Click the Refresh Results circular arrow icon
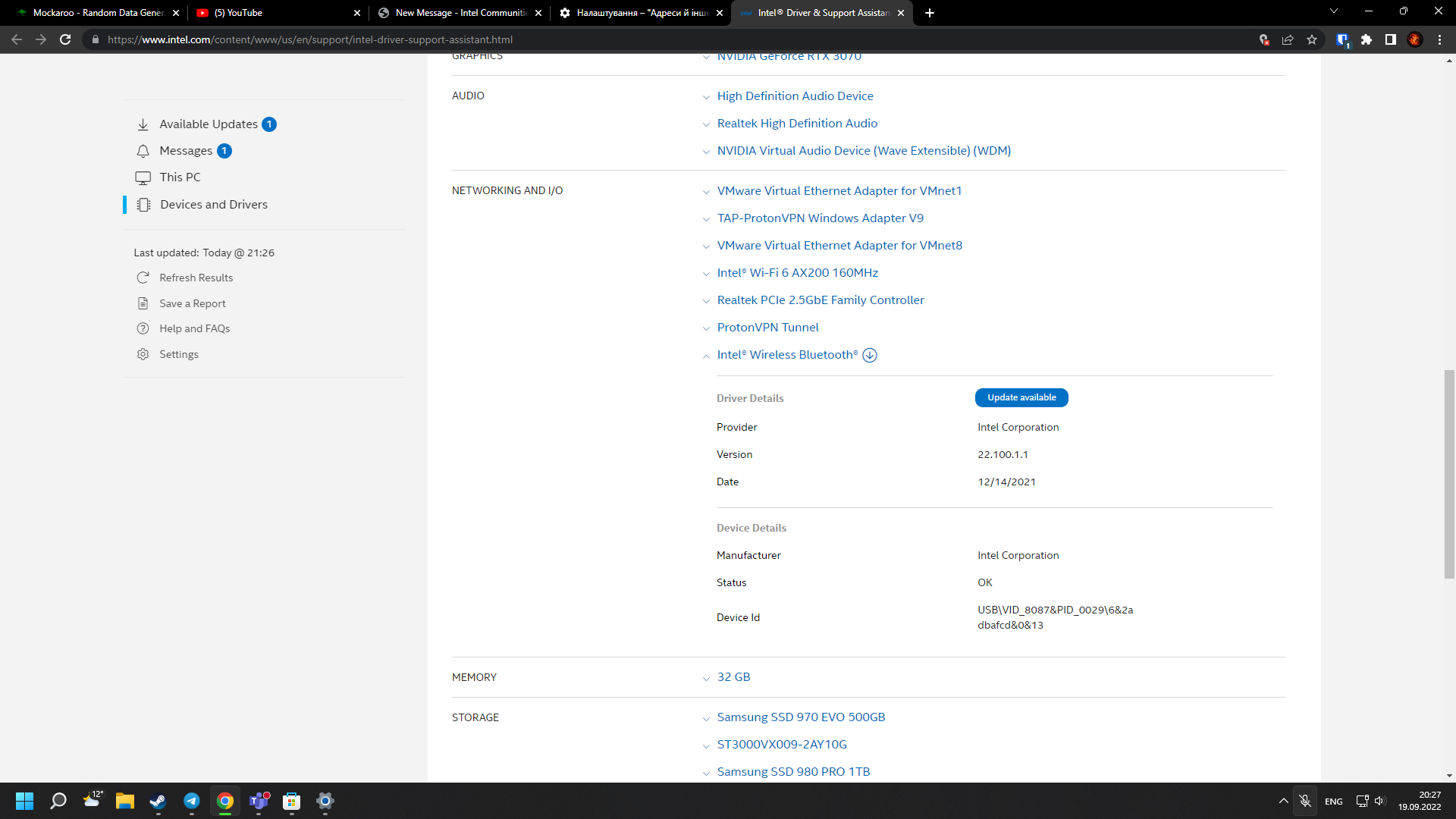The image size is (1456, 819). coord(143,278)
